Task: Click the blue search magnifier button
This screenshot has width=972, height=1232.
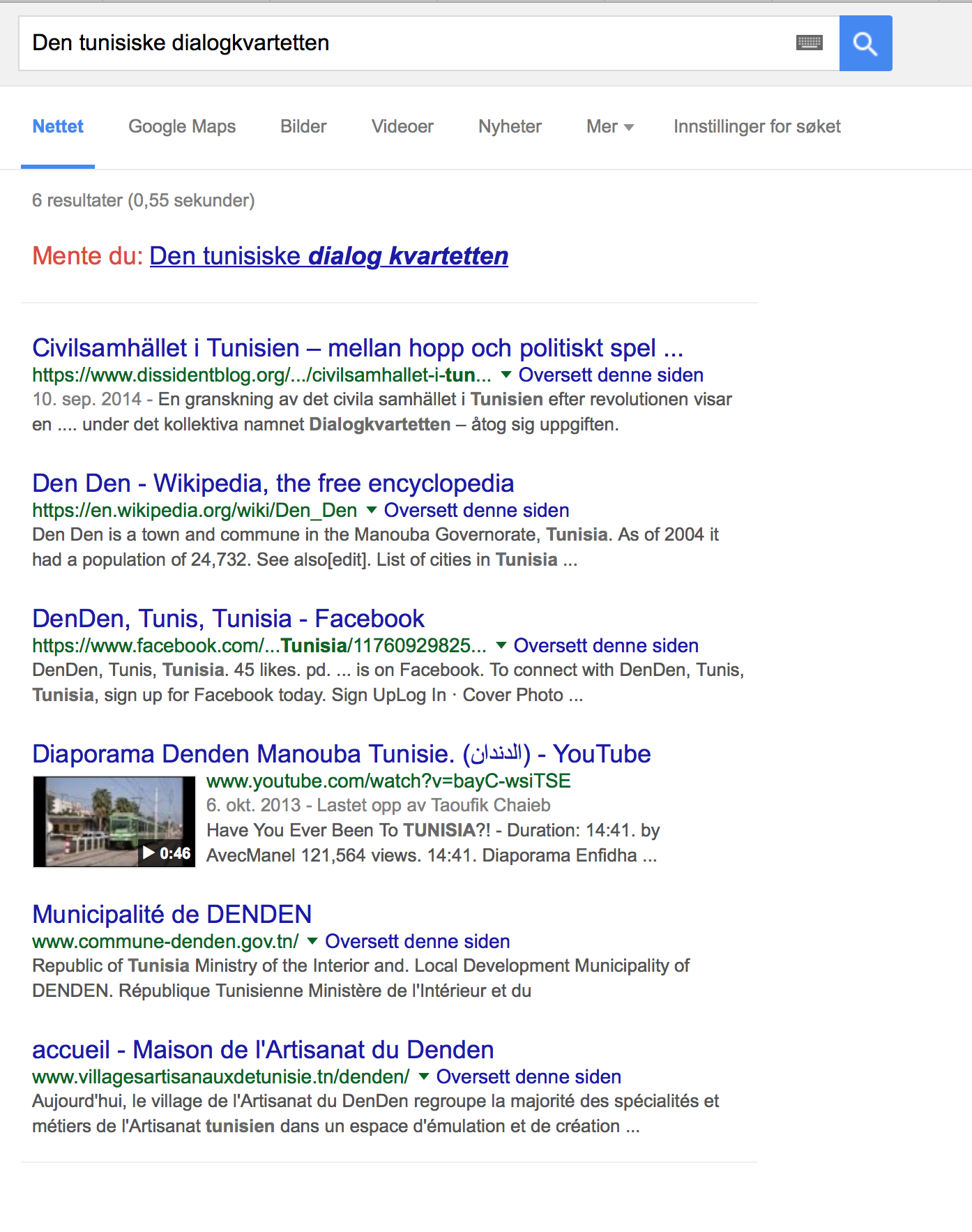Action: pyautogui.click(x=865, y=43)
